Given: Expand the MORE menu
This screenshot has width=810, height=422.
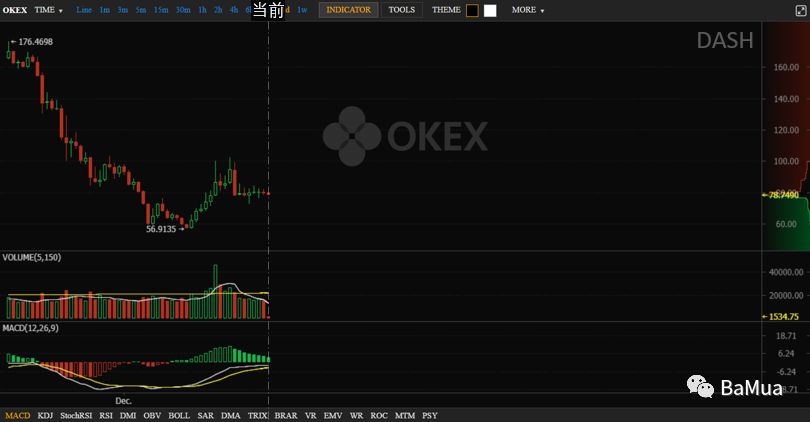Looking at the screenshot, I should [x=527, y=10].
